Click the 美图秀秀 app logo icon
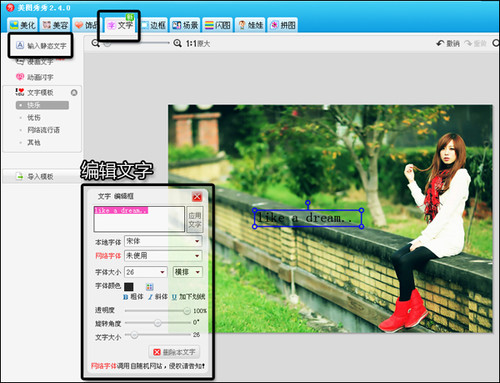 [10, 8]
